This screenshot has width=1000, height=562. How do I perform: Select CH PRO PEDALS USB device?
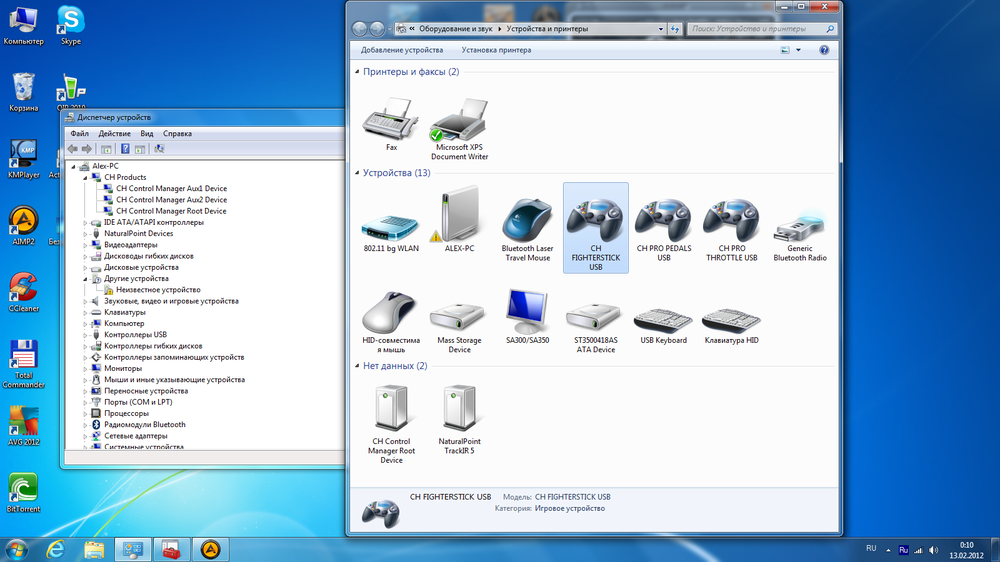[x=663, y=230]
